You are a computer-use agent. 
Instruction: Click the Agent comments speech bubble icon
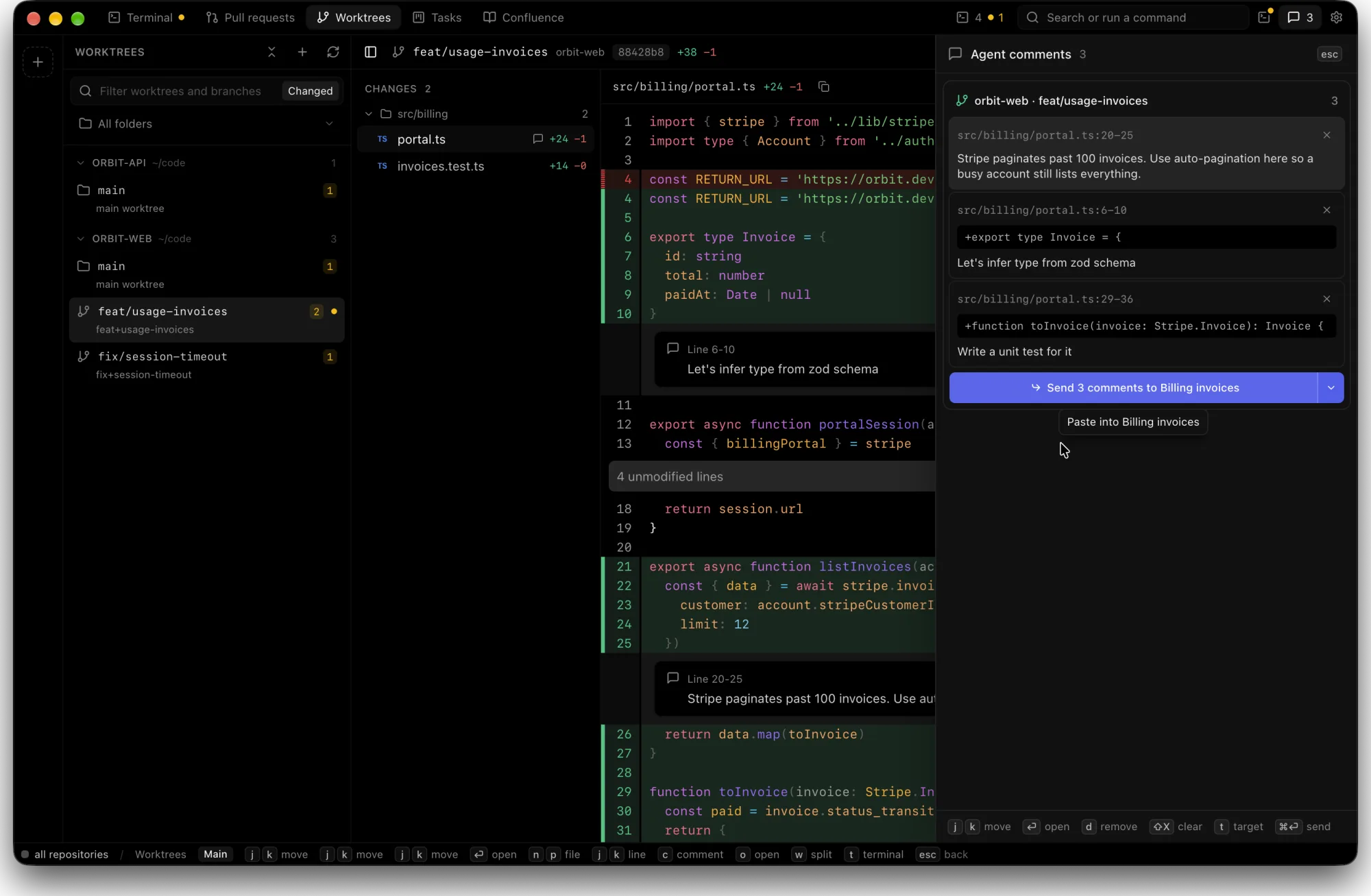click(x=955, y=54)
